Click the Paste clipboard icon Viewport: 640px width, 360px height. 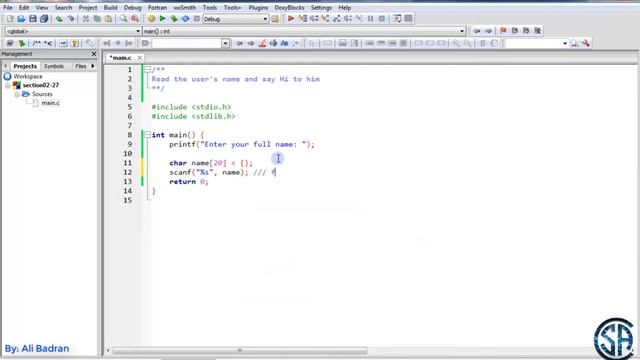[108, 19]
